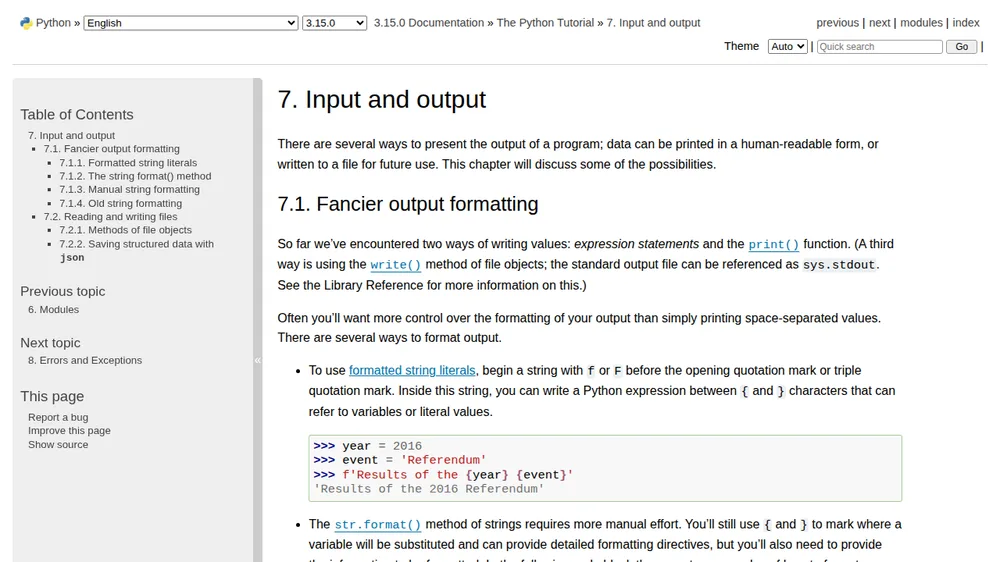Click the Table of Contents heading
Viewport: 1000px width, 562px height.
pyautogui.click(x=77, y=115)
